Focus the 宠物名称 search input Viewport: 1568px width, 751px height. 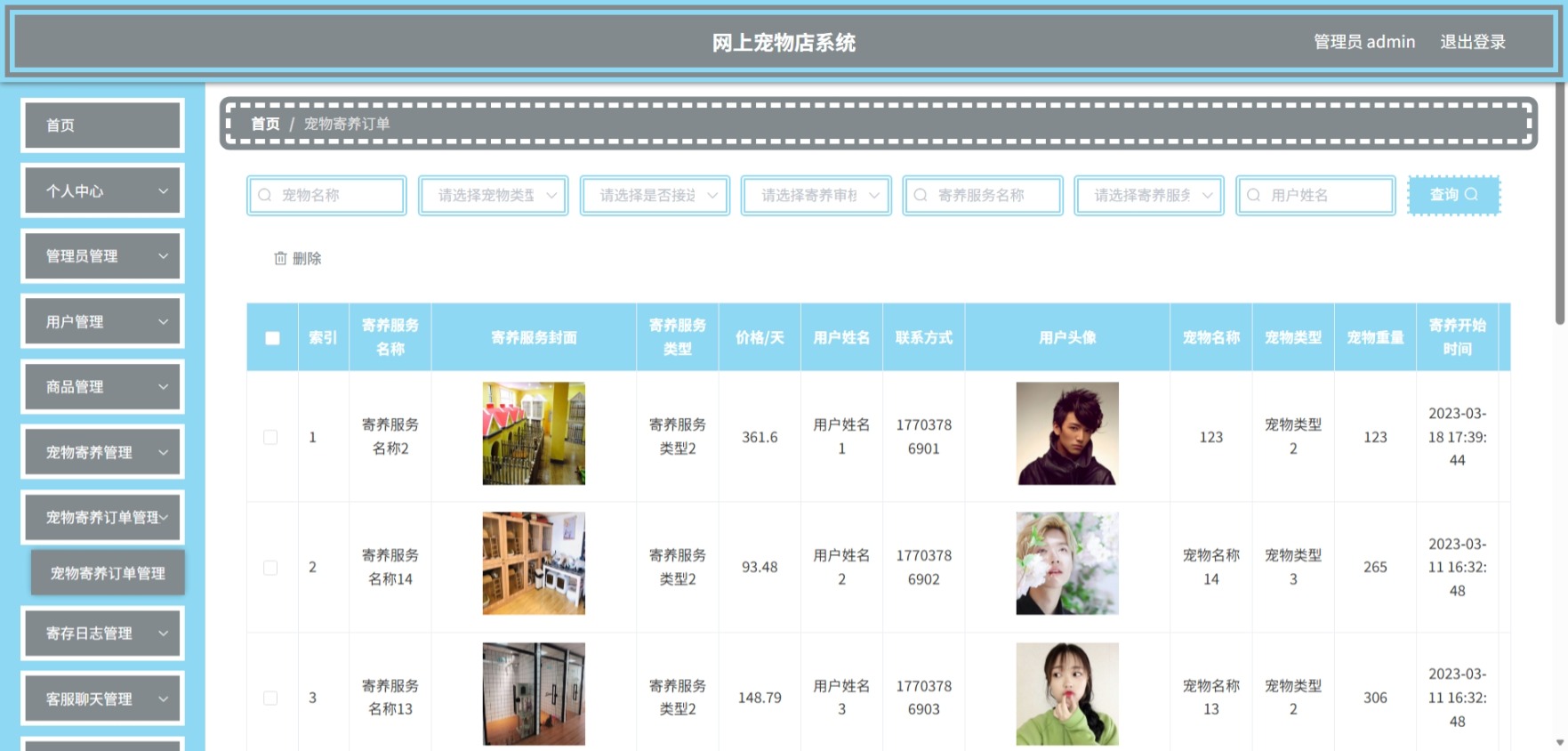click(326, 195)
